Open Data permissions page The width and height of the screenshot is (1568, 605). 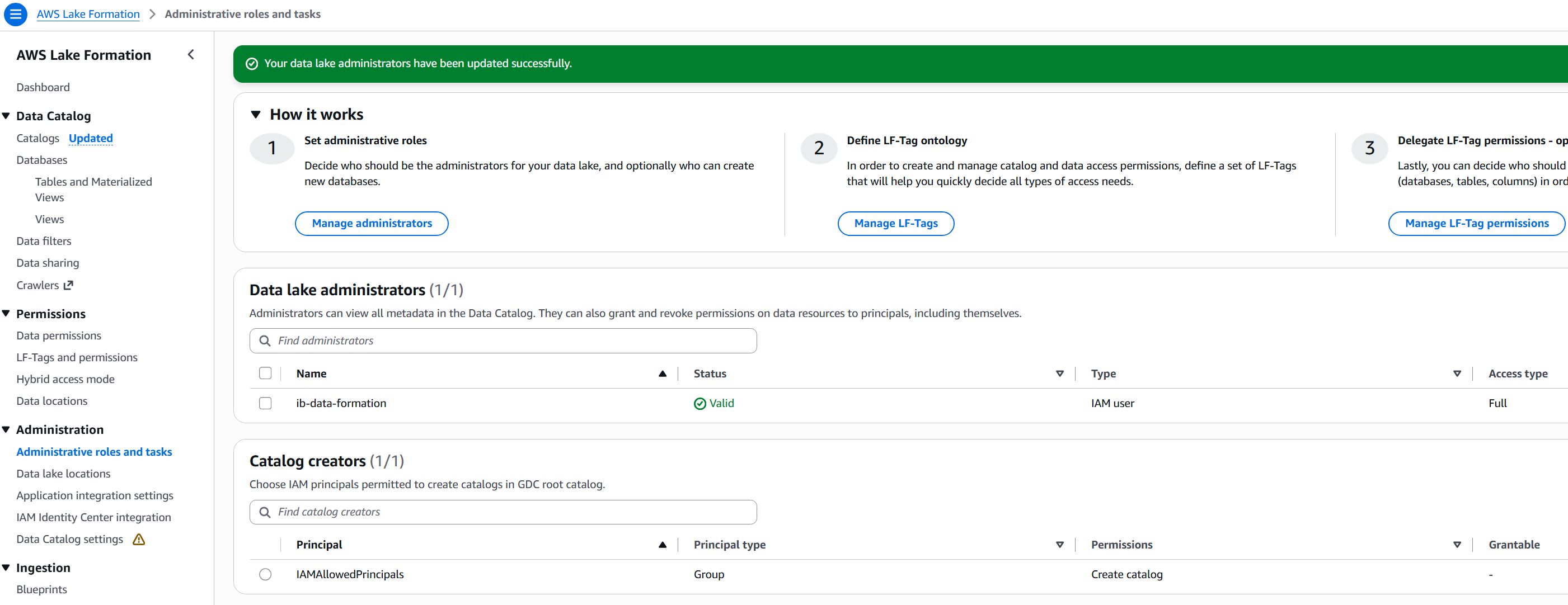click(59, 336)
